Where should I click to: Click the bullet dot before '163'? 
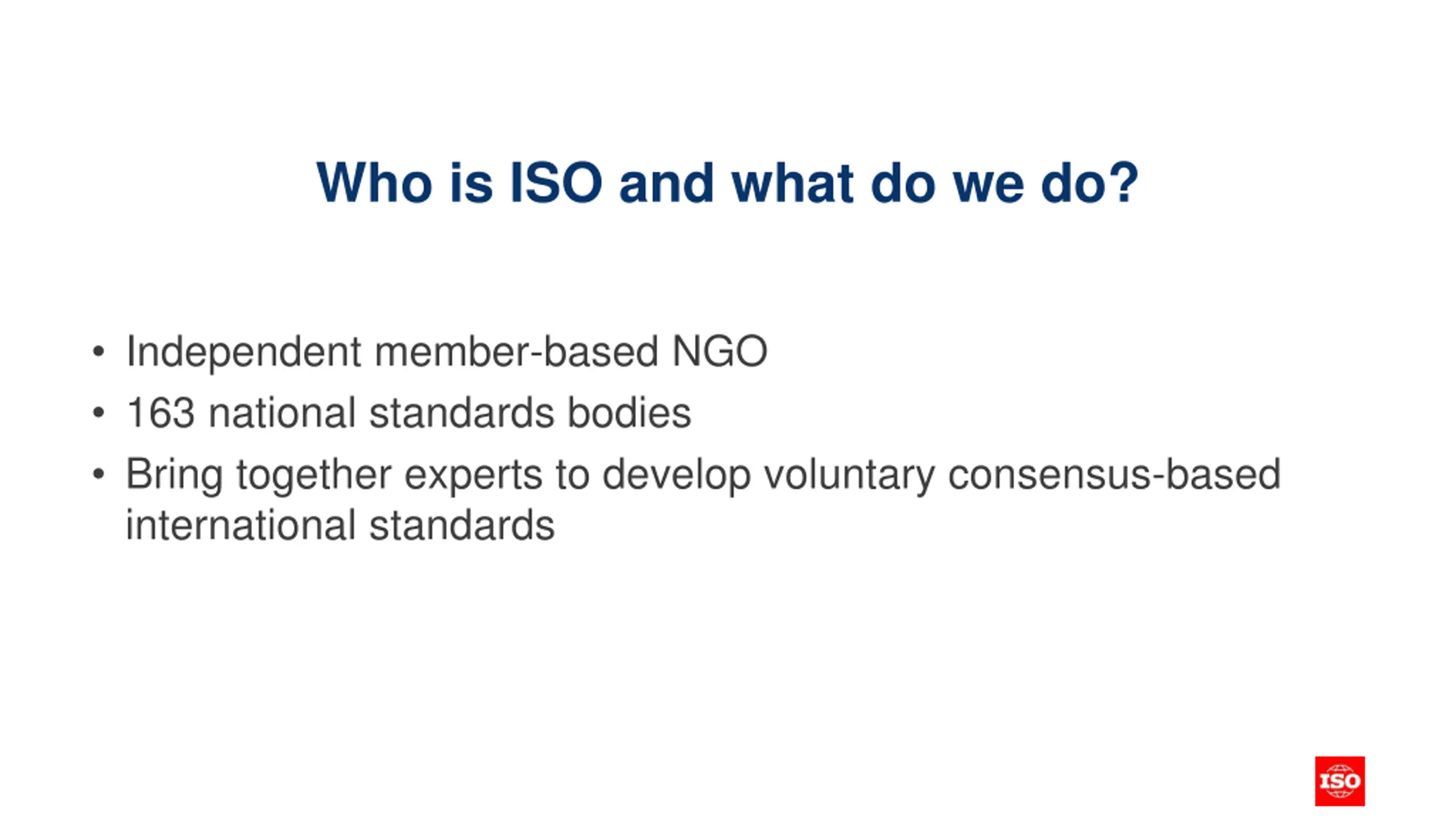[98, 413]
